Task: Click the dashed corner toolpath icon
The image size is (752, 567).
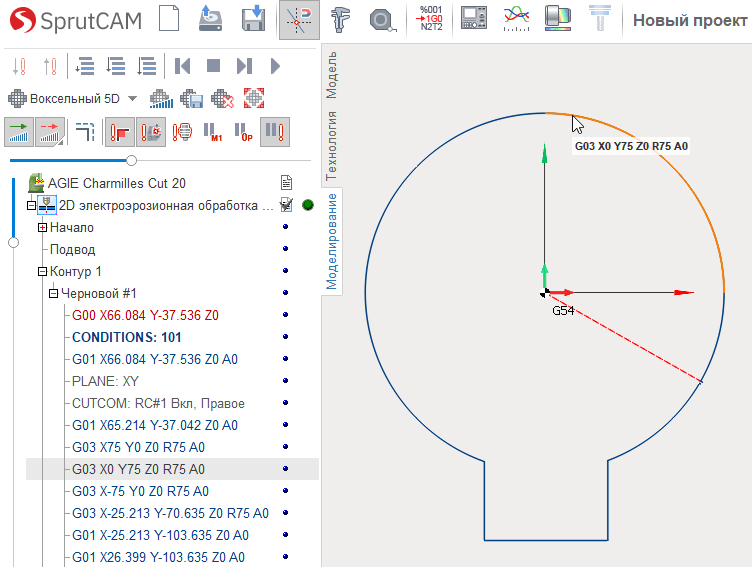Action: click(85, 131)
